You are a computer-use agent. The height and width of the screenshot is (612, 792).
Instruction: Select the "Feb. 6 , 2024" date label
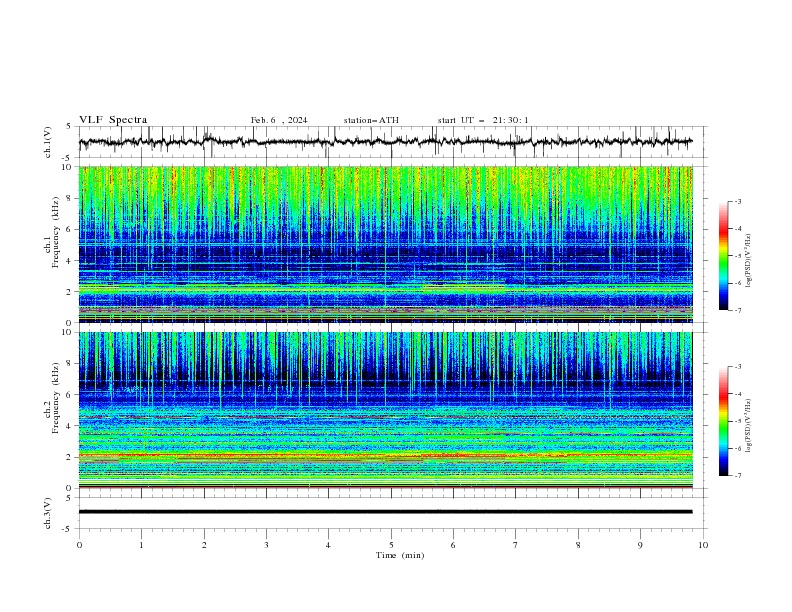pos(279,120)
